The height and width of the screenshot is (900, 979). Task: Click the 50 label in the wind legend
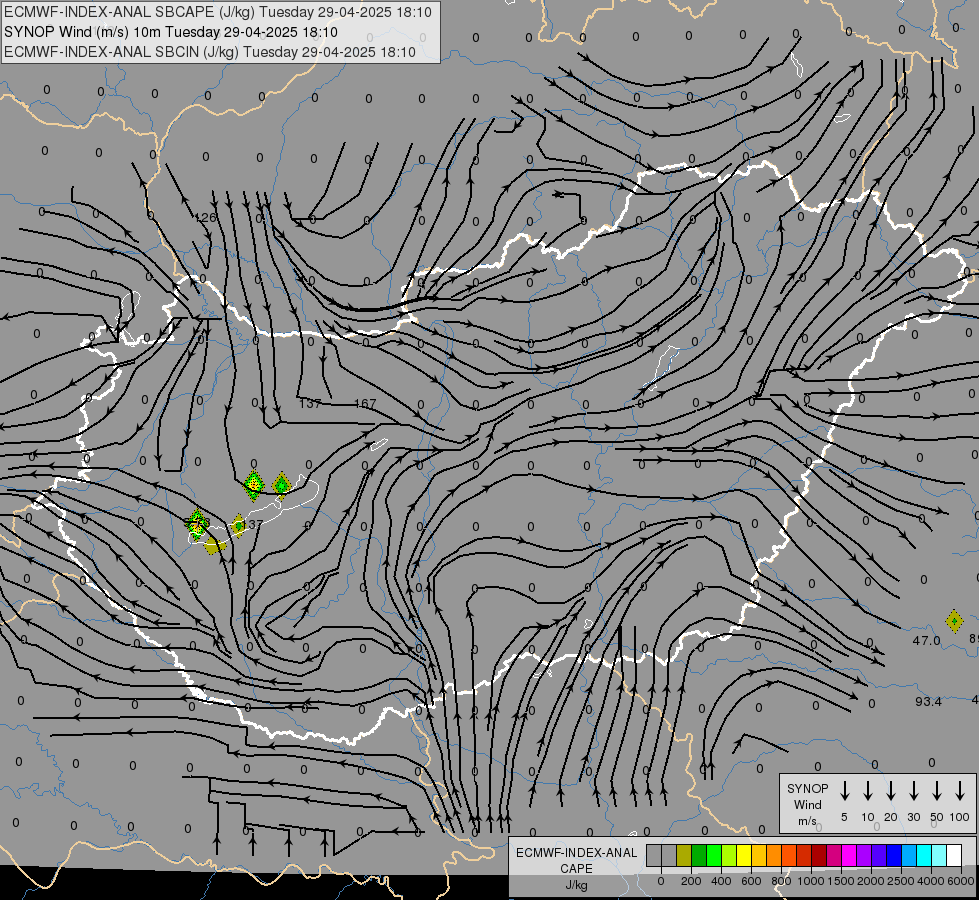tap(937, 817)
